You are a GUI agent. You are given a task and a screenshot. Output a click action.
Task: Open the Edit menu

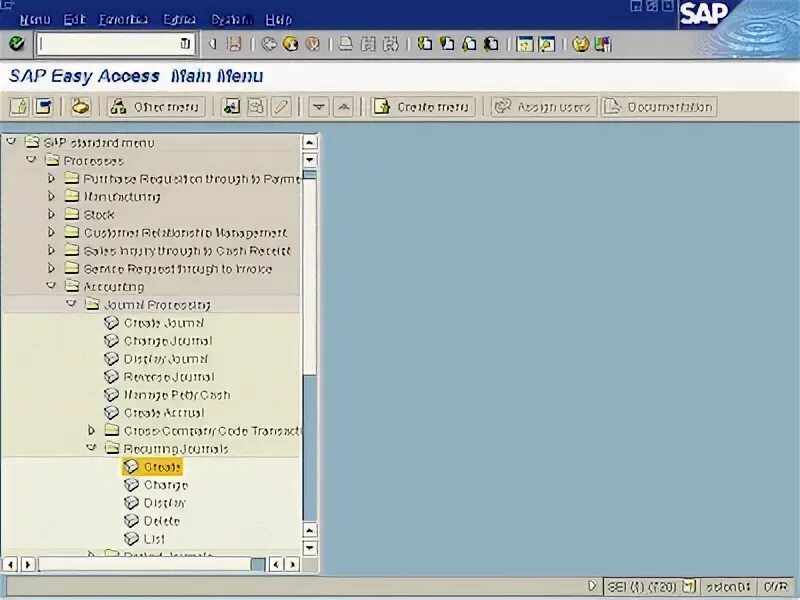[x=74, y=20]
